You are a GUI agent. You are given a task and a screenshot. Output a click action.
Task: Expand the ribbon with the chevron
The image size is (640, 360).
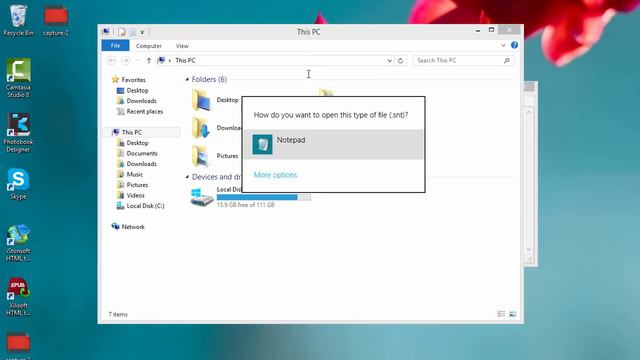tap(503, 45)
